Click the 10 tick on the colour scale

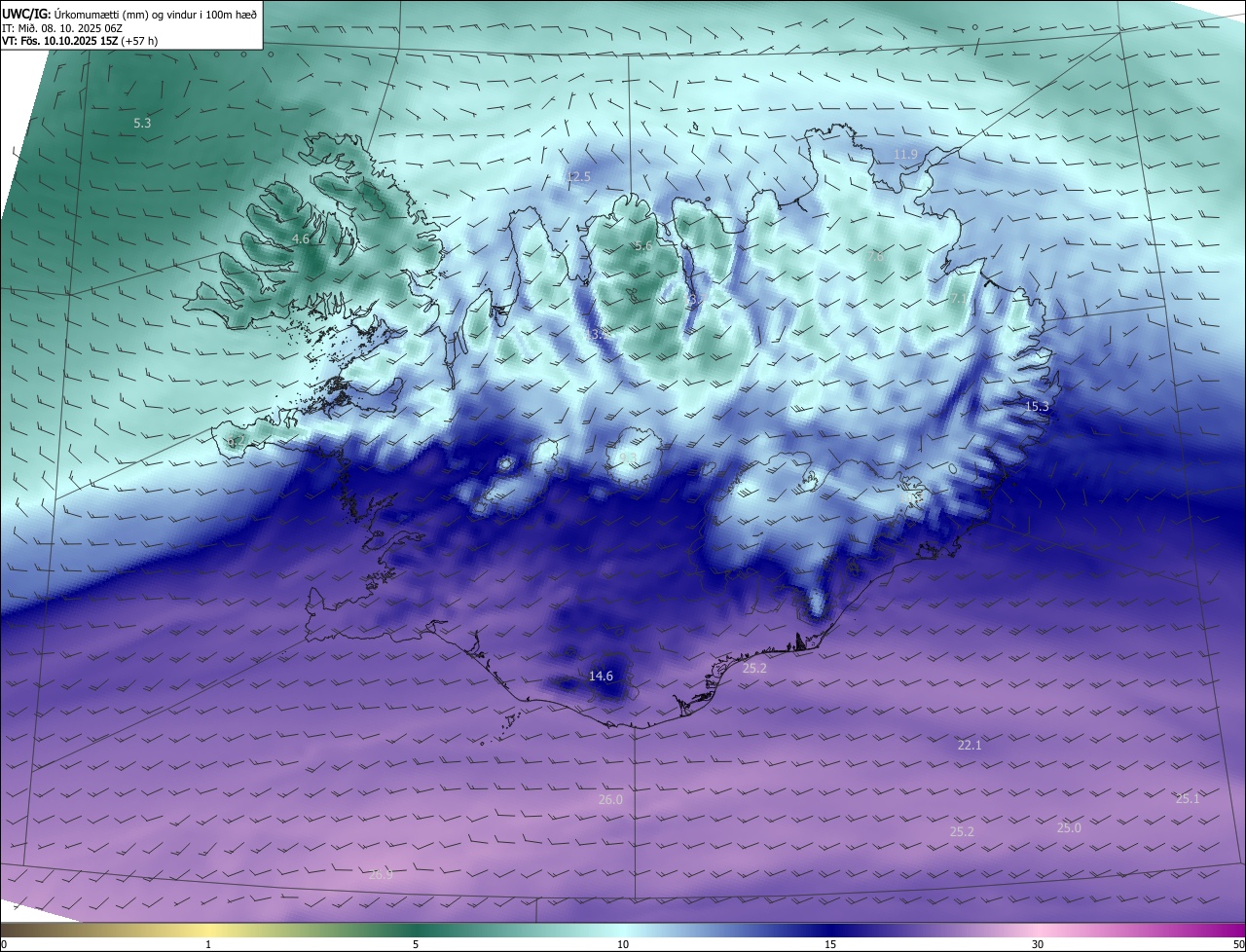click(x=623, y=944)
